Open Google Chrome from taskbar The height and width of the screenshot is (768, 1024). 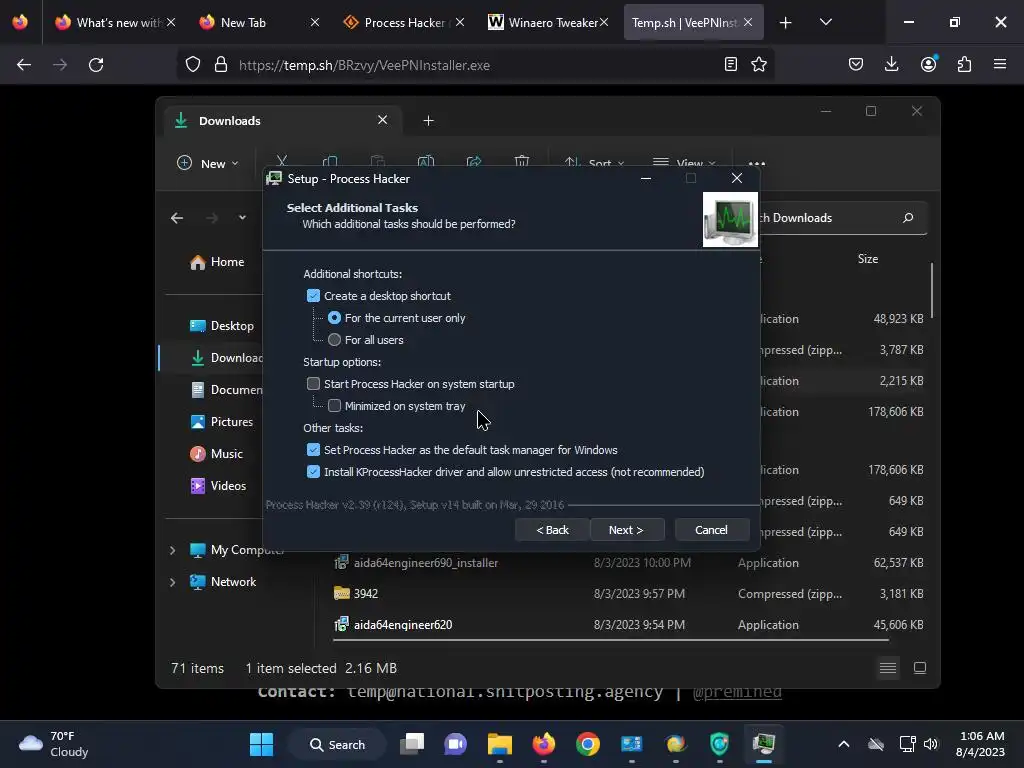click(588, 744)
